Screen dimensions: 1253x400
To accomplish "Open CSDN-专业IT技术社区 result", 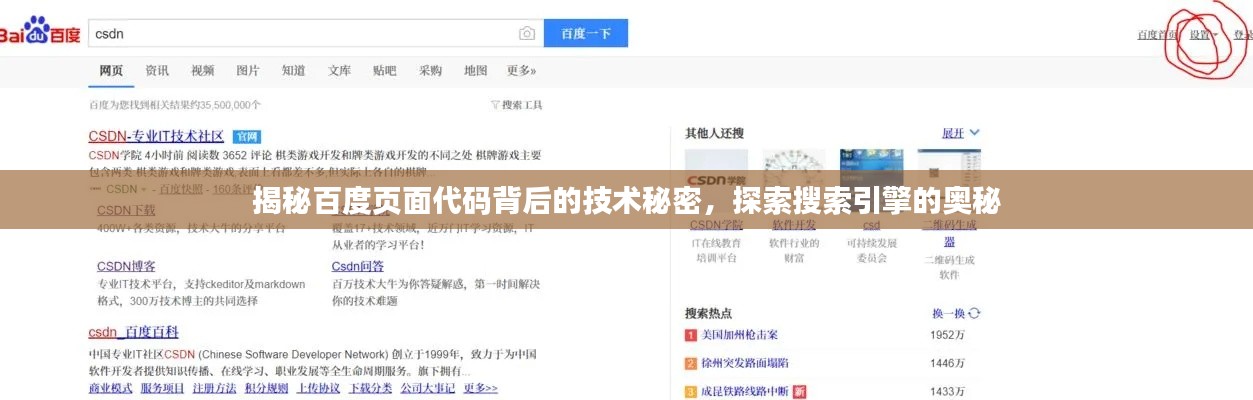I will tap(156, 135).
